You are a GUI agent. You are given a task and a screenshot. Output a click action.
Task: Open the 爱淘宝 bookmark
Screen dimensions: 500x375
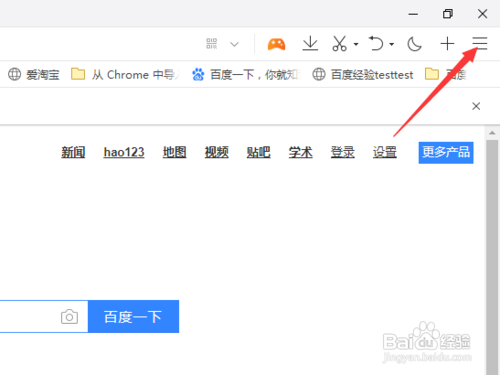click(x=34, y=74)
